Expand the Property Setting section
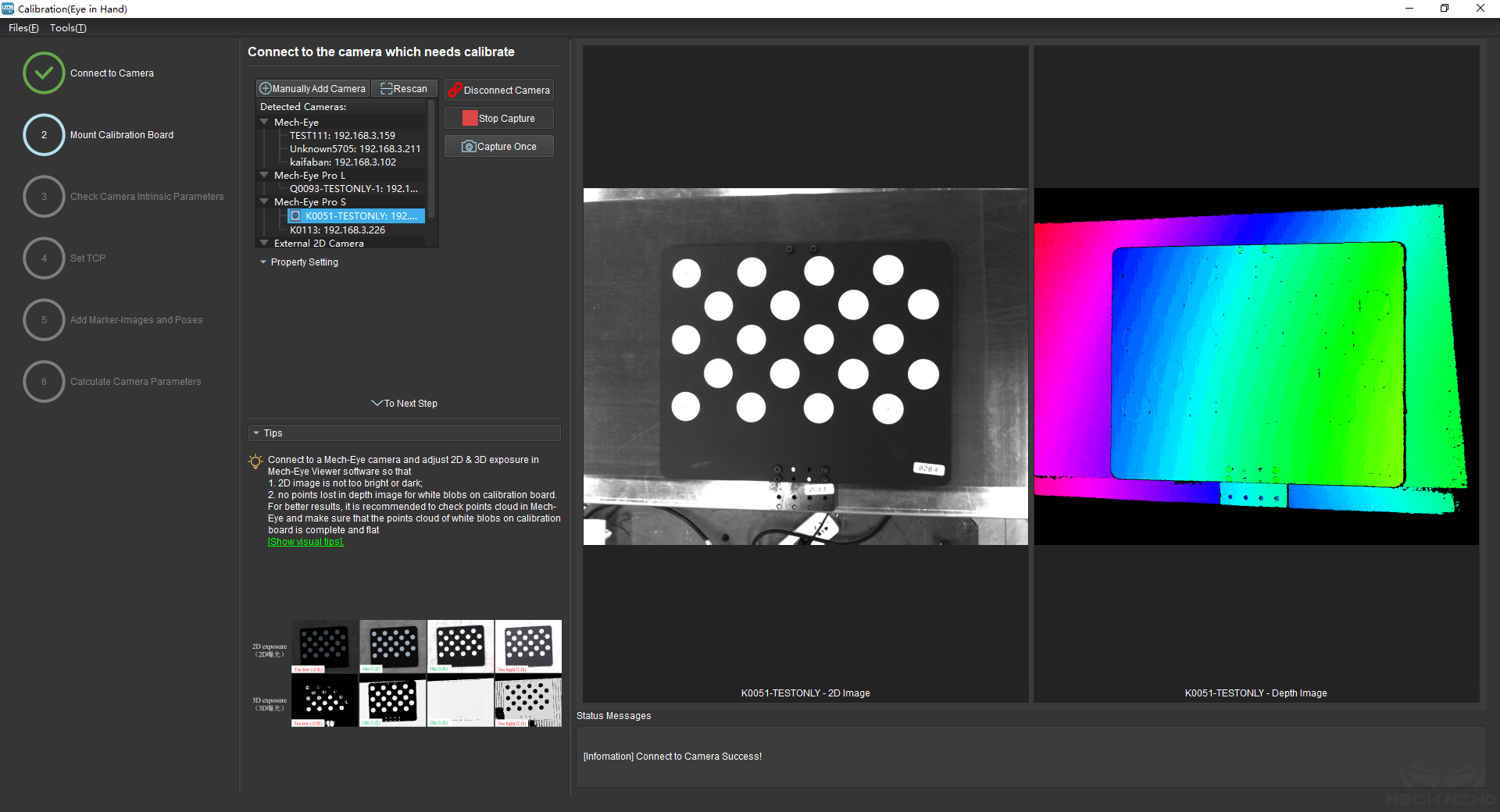 [263, 262]
